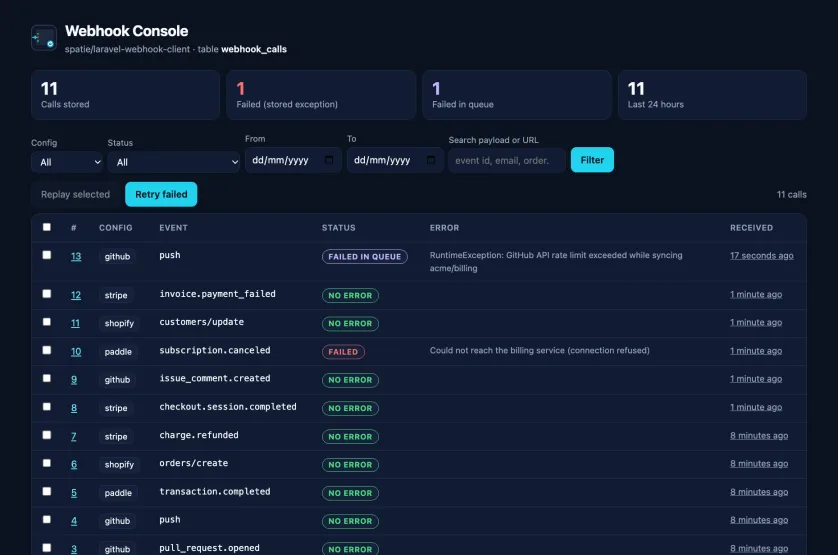Select the orders/create row checkbox
This screenshot has height=555, width=838.
47,463
